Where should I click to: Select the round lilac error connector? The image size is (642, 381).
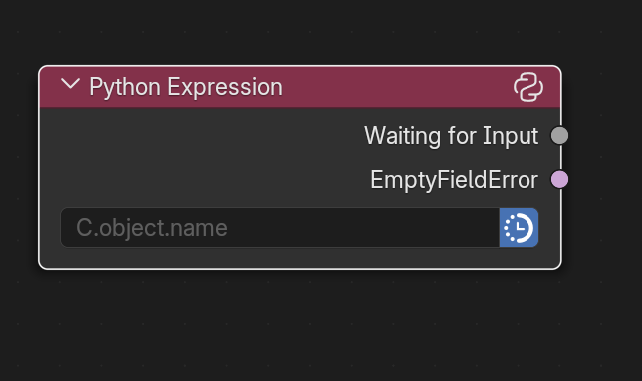click(x=559, y=179)
